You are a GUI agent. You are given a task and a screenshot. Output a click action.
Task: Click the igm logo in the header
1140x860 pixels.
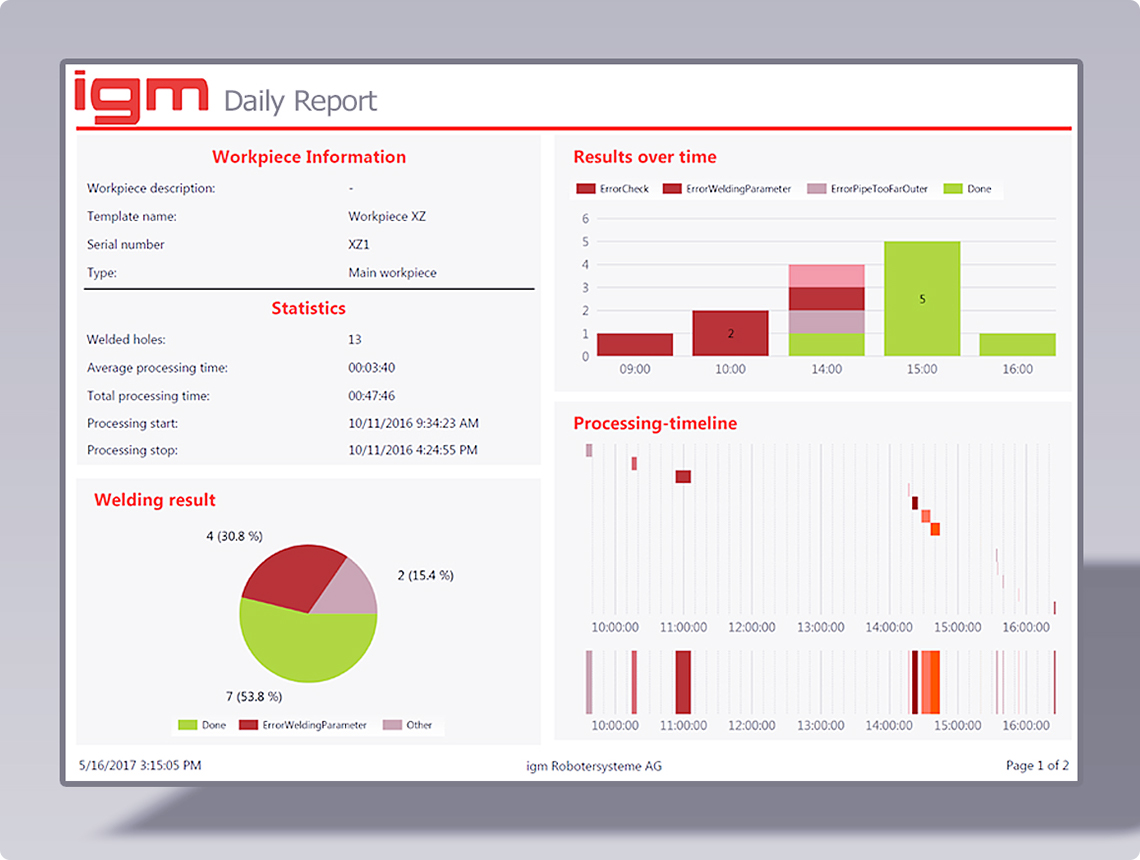(x=142, y=97)
